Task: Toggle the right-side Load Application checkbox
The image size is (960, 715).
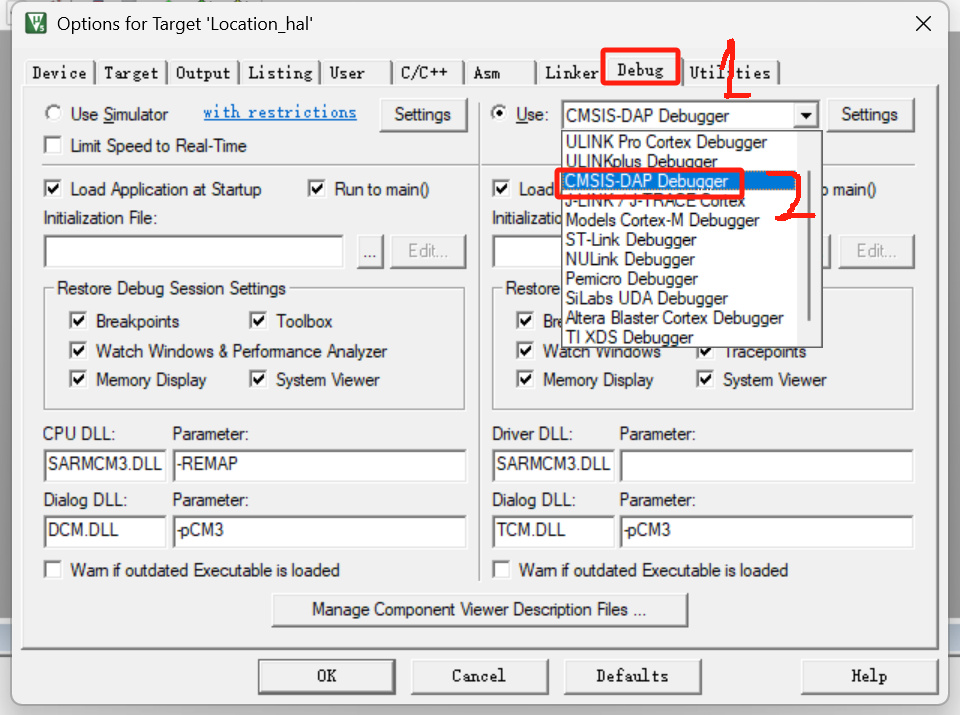Action: (x=501, y=189)
